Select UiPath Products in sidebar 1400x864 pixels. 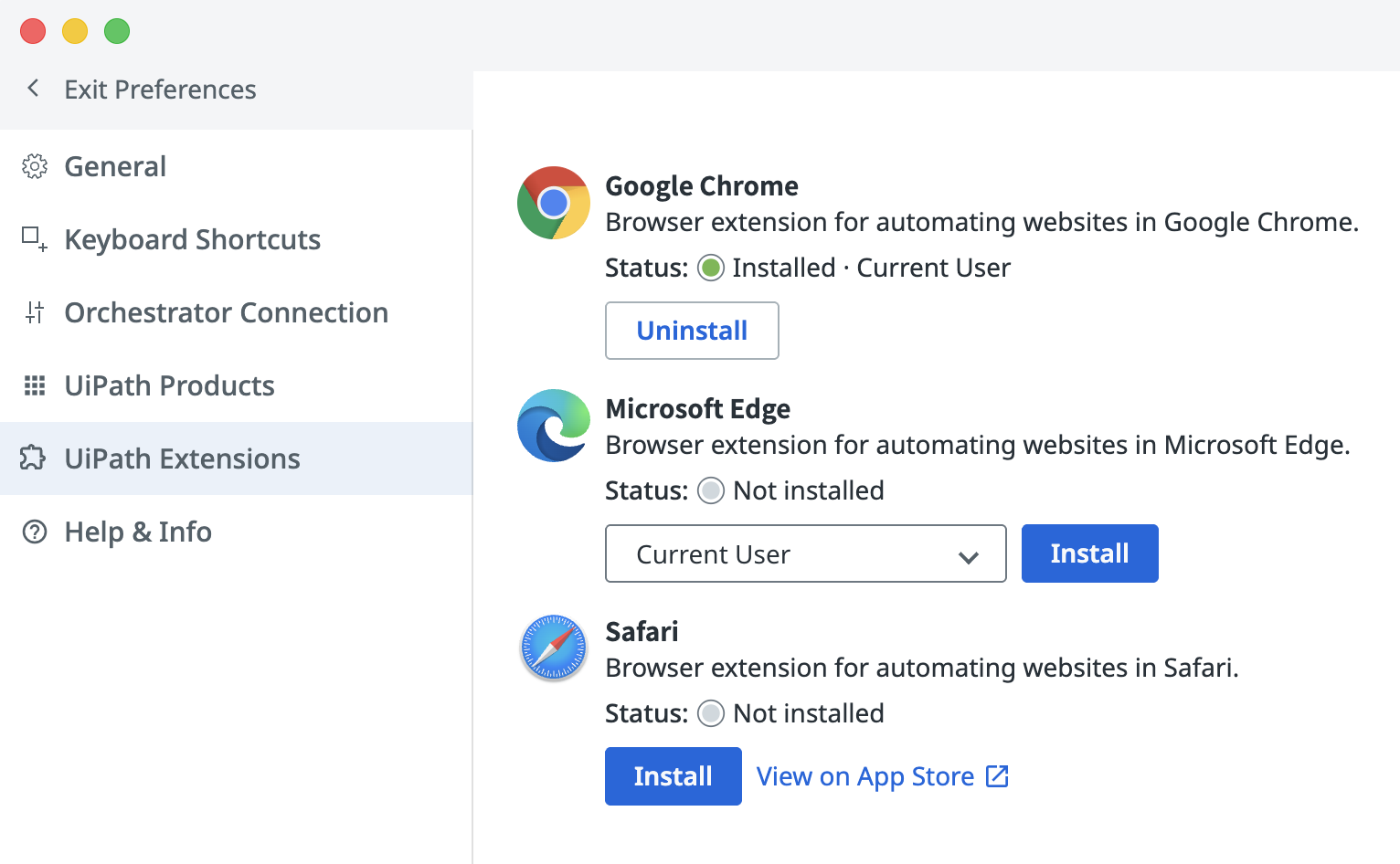236,385
